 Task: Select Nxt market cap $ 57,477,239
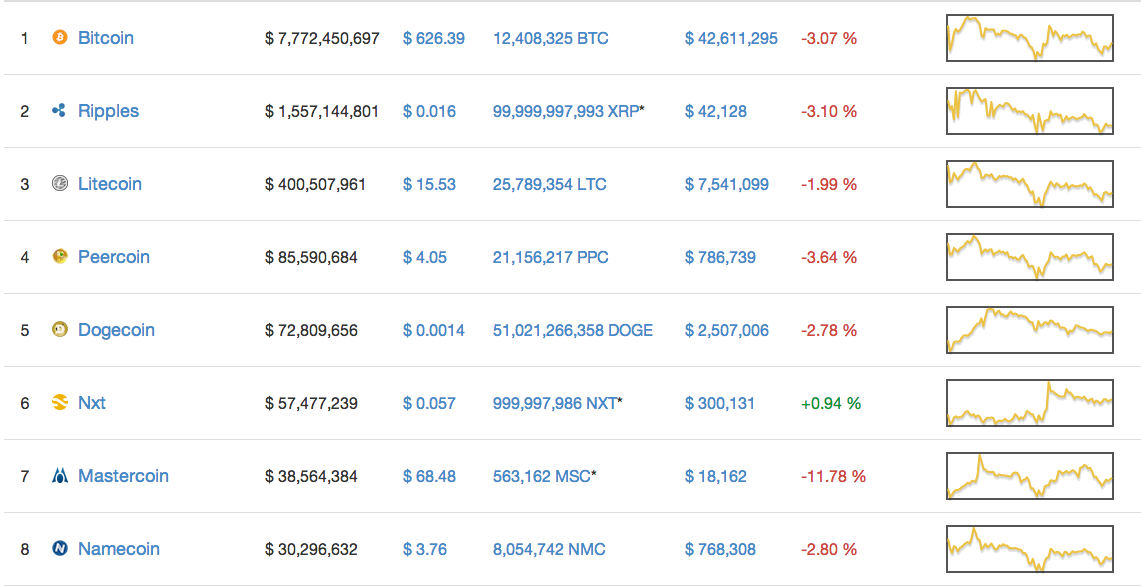pos(311,403)
